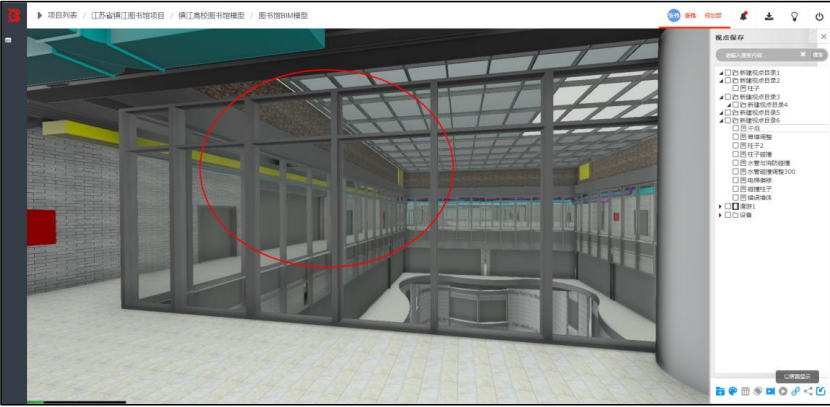Select the 水管与消防碰撞 viewpoint
Screen dimensions: 830x407
768,163
